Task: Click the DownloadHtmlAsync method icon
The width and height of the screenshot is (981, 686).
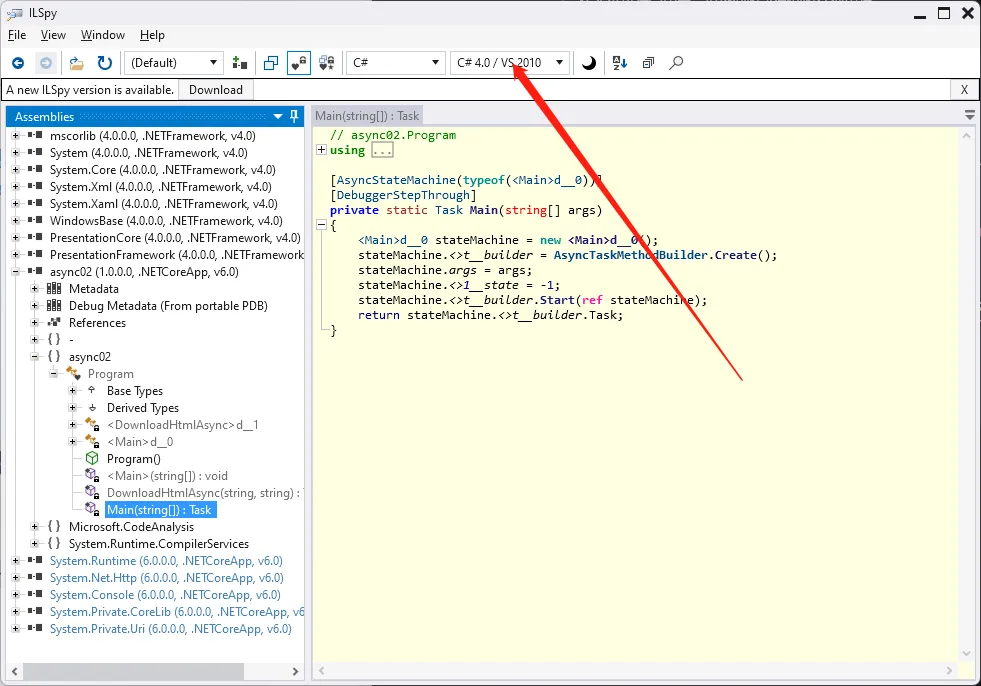Action: click(x=93, y=493)
